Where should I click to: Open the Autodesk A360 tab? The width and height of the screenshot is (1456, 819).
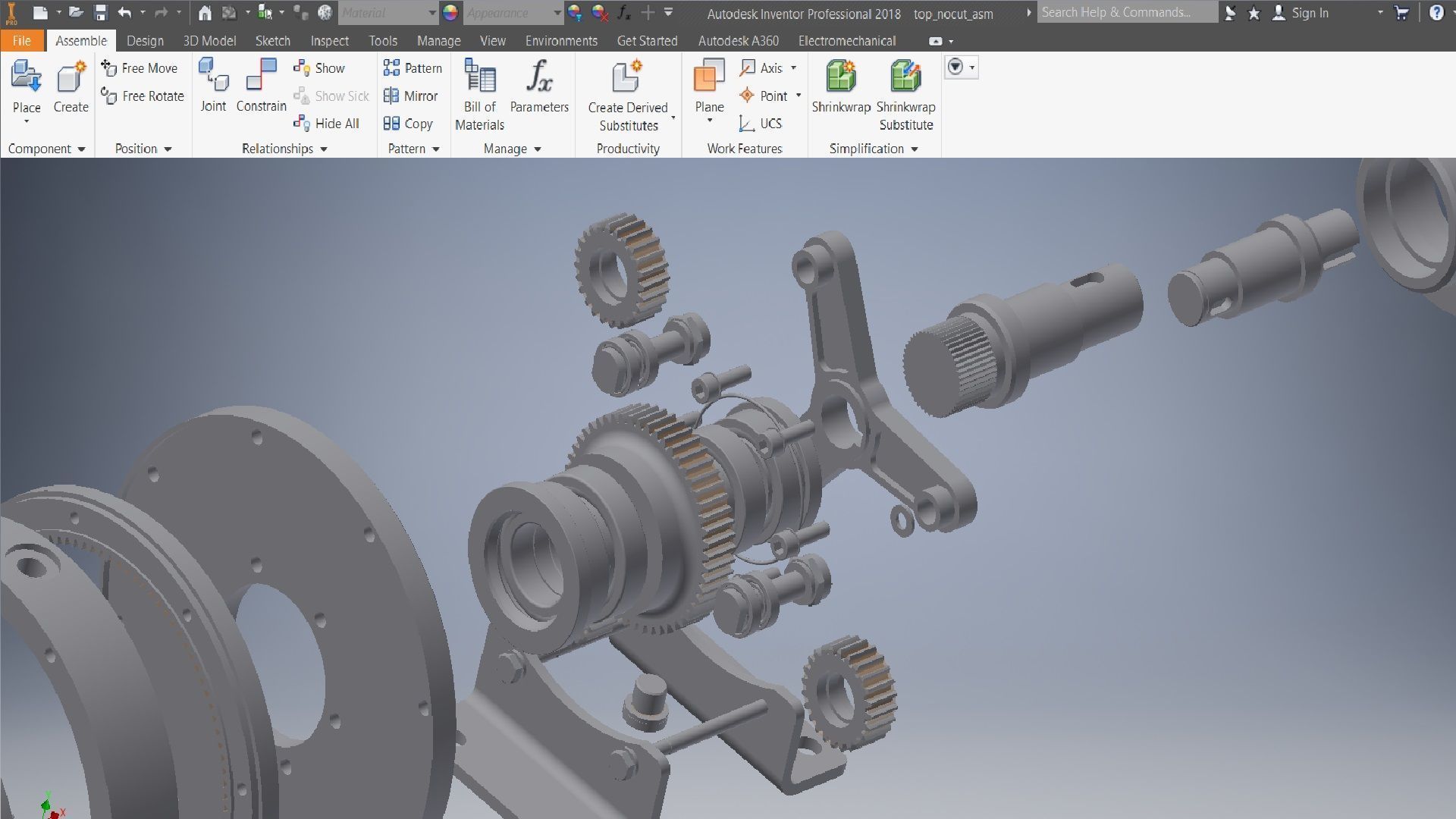(x=738, y=41)
